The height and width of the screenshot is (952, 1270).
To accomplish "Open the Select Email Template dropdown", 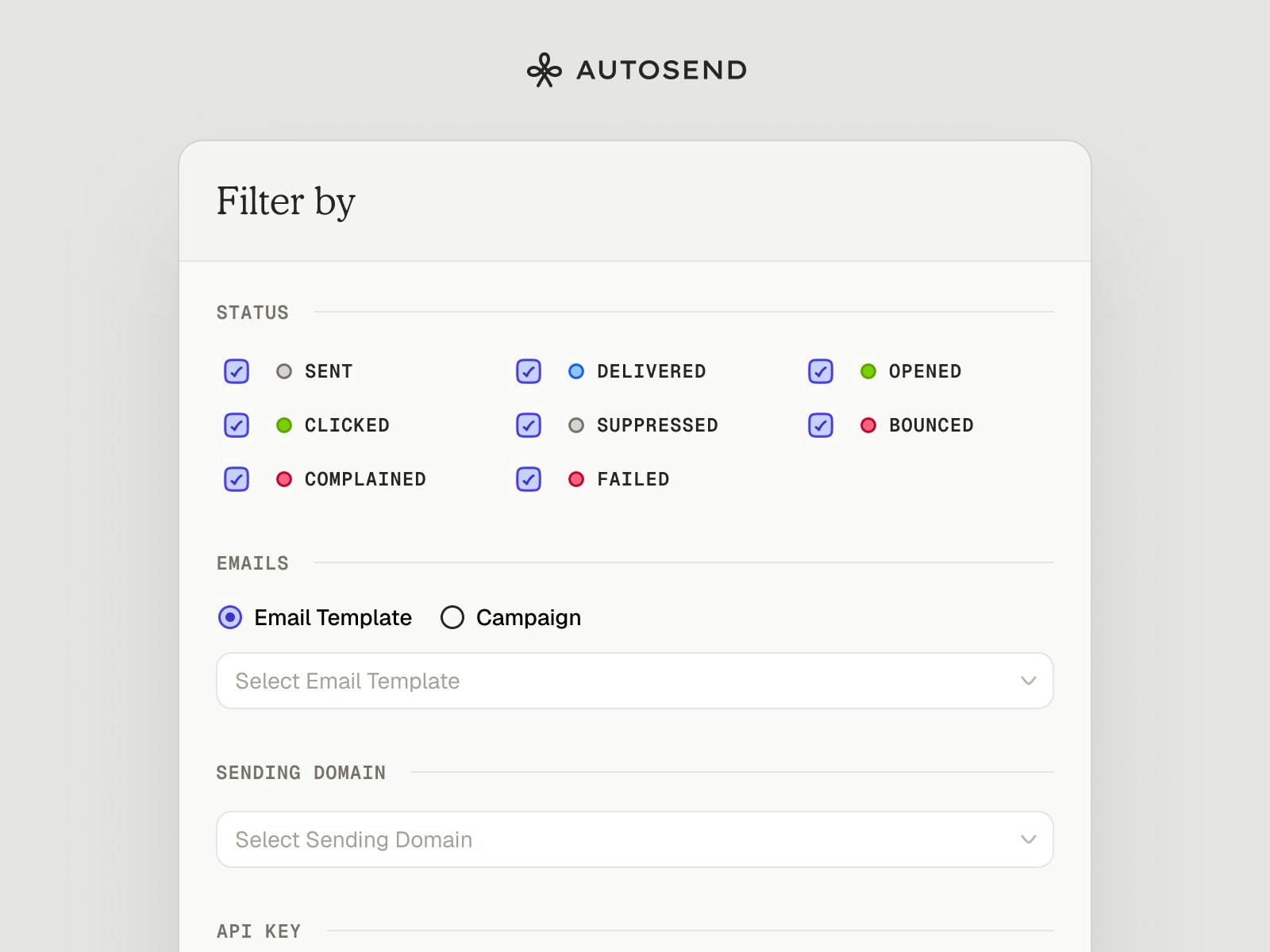I will coord(633,681).
